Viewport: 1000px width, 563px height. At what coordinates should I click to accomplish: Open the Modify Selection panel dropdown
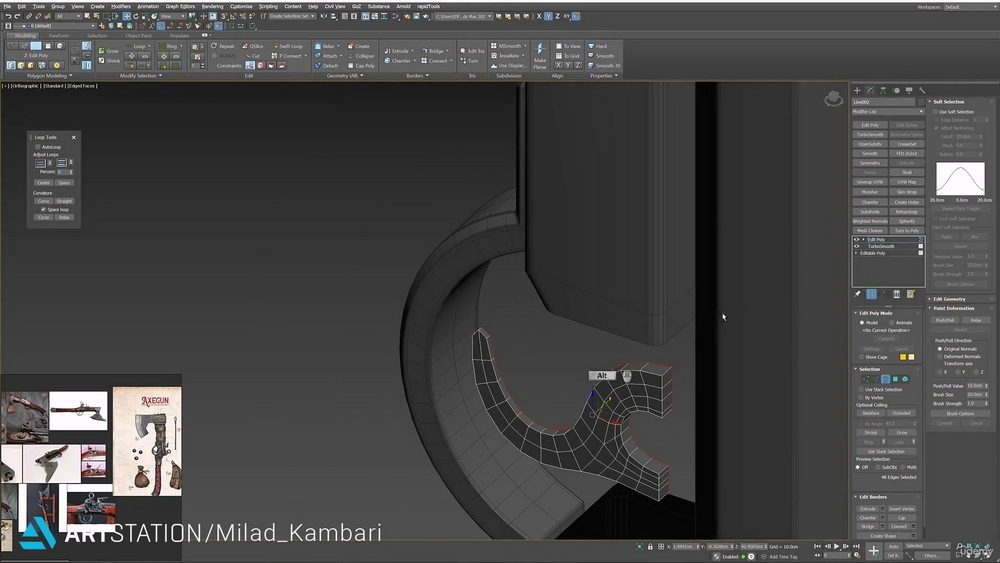click(140, 75)
